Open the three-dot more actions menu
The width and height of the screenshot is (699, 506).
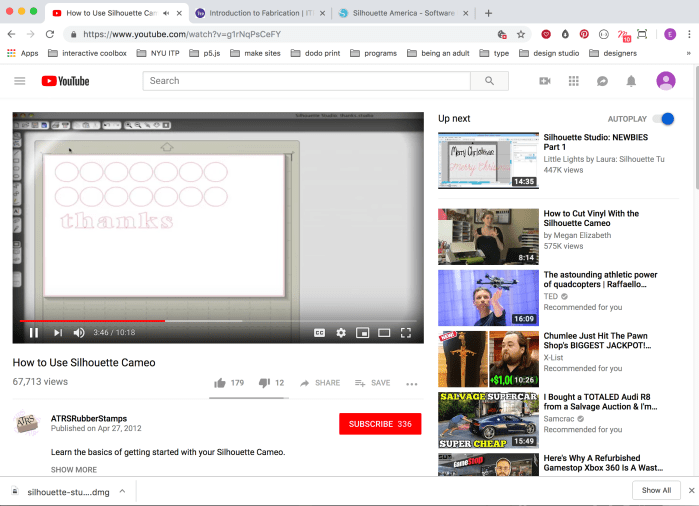(x=411, y=384)
